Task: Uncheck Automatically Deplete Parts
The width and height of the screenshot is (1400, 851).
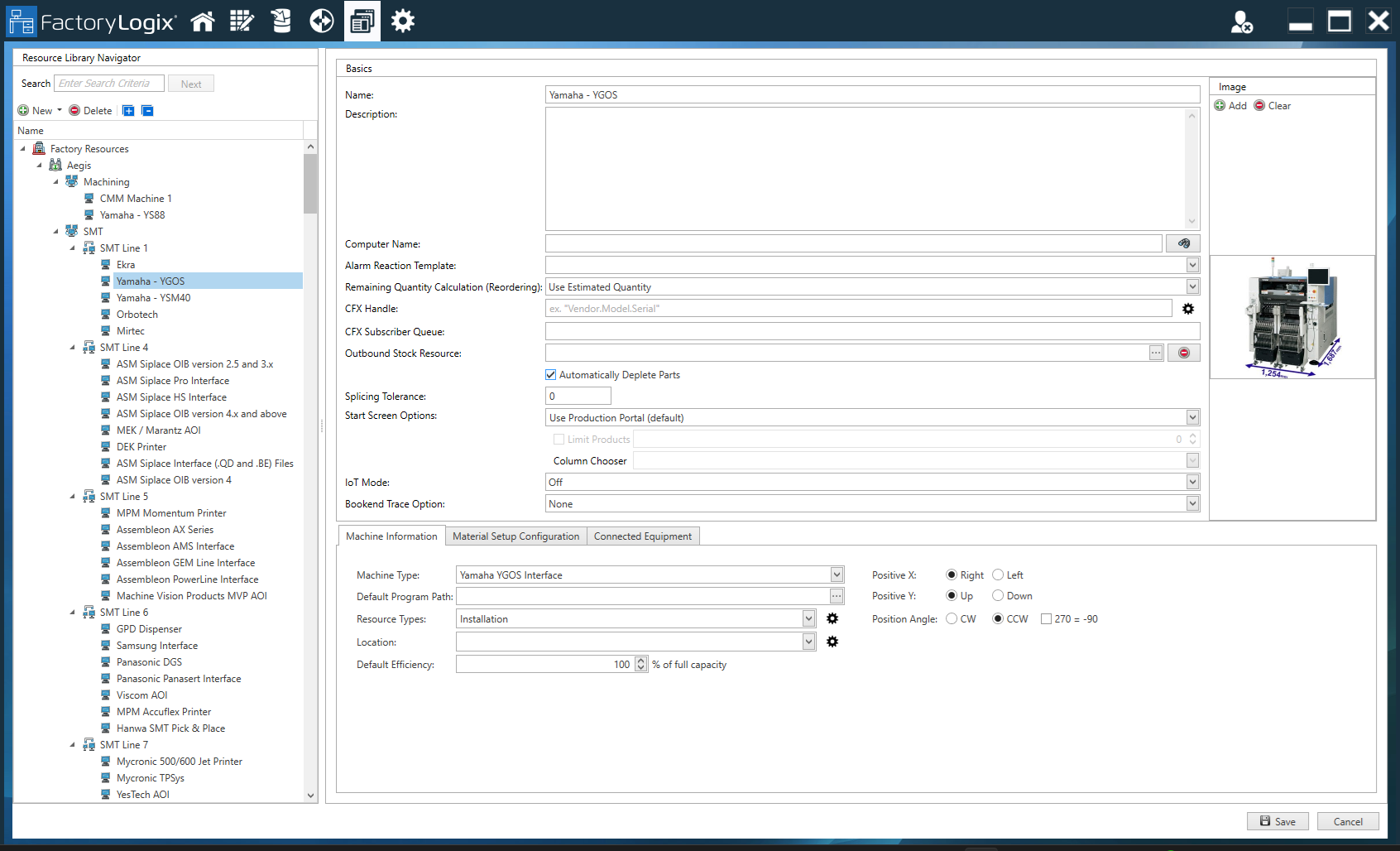Action: (550, 374)
